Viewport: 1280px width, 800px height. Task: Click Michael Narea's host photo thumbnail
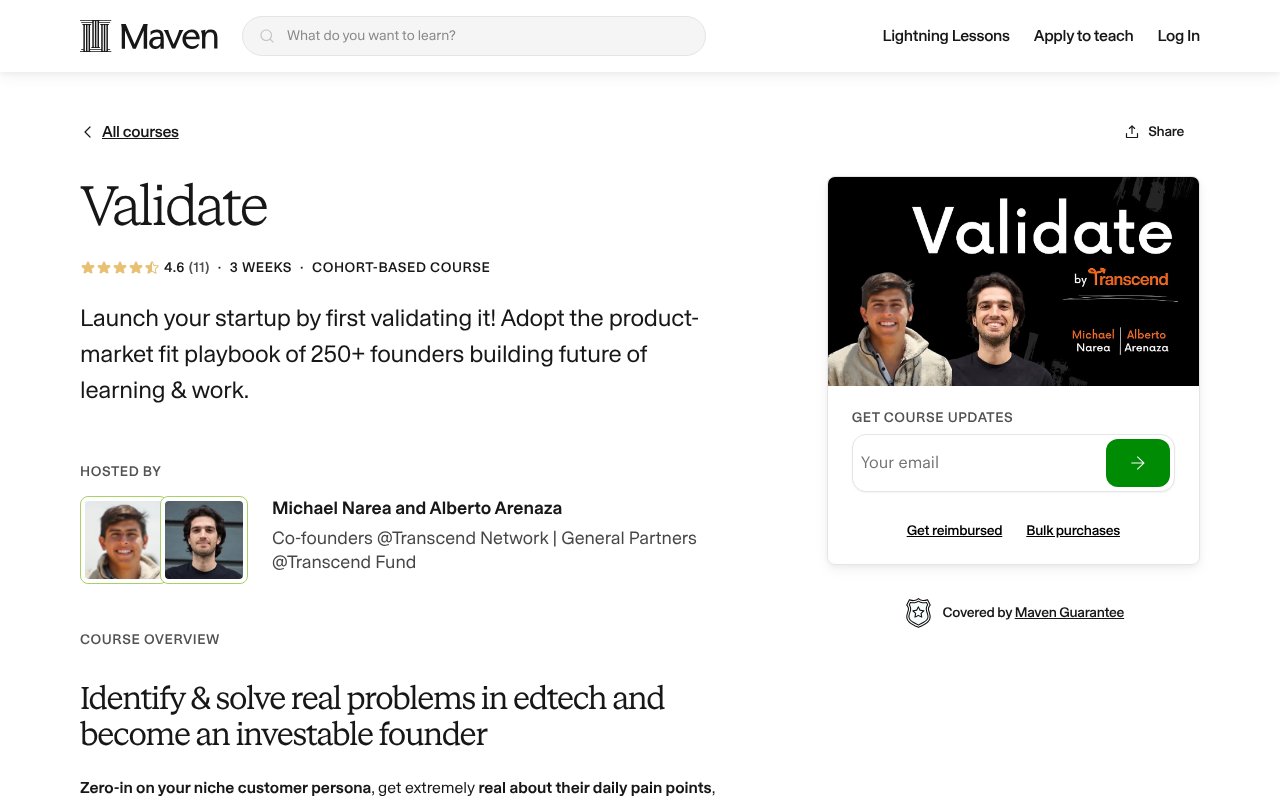[x=121, y=539]
